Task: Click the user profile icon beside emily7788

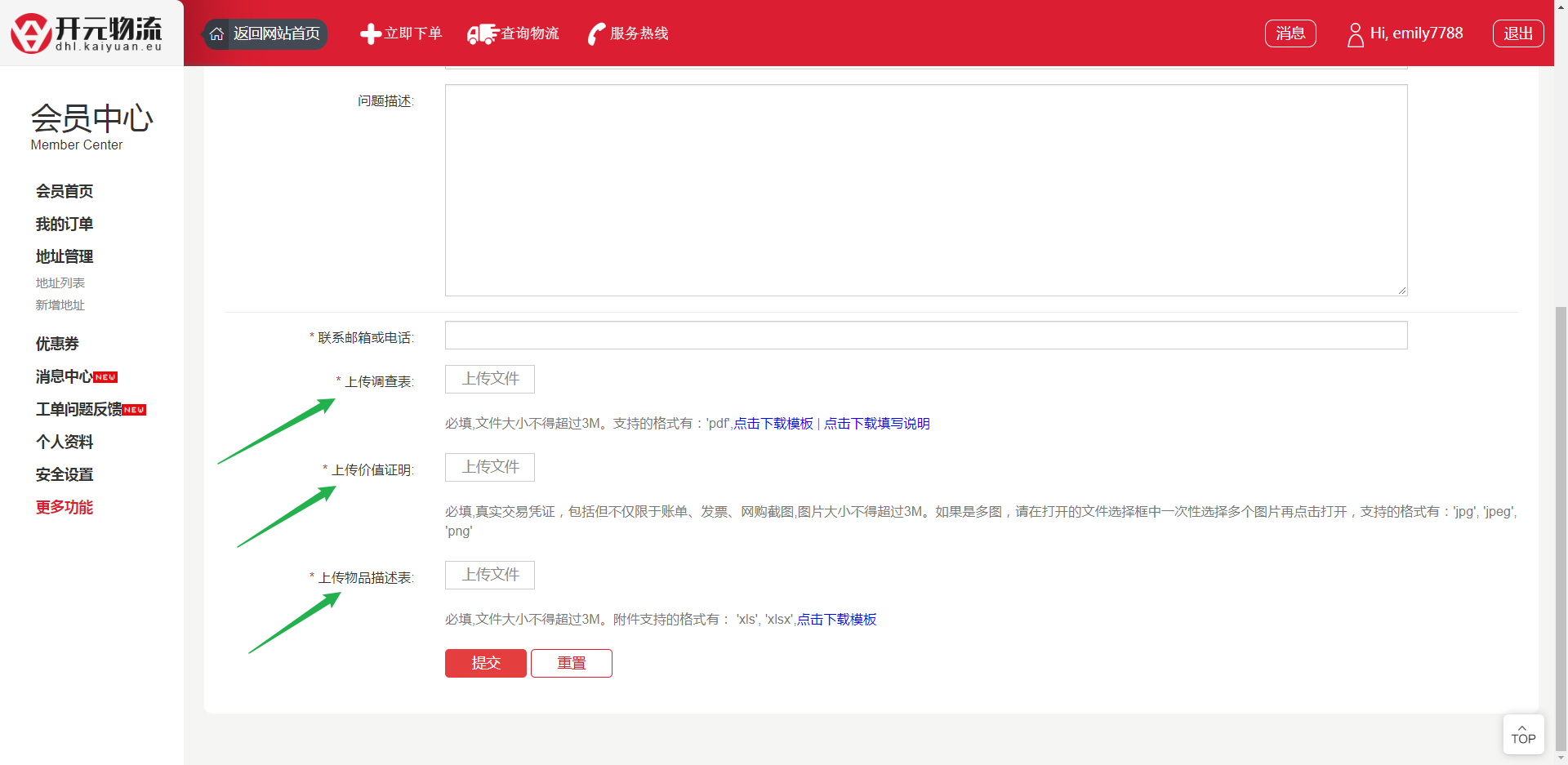Action: [x=1355, y=34]
